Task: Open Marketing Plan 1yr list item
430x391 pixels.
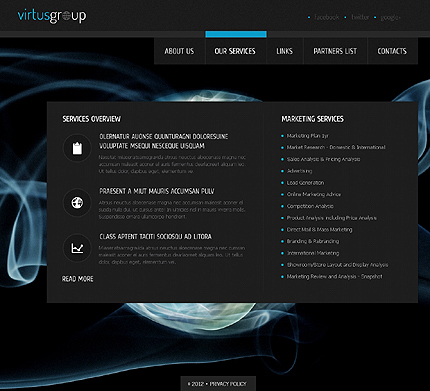Action: [308, 136]
